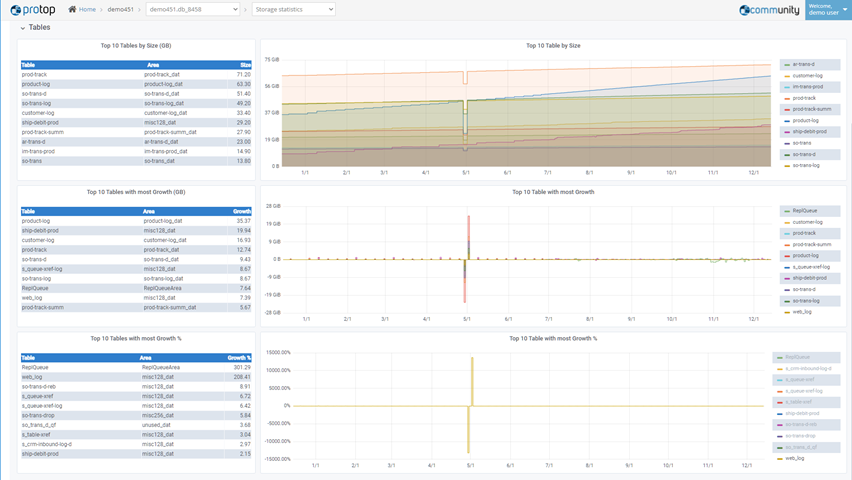Open the ProTop community logo link

click(769, 10)
